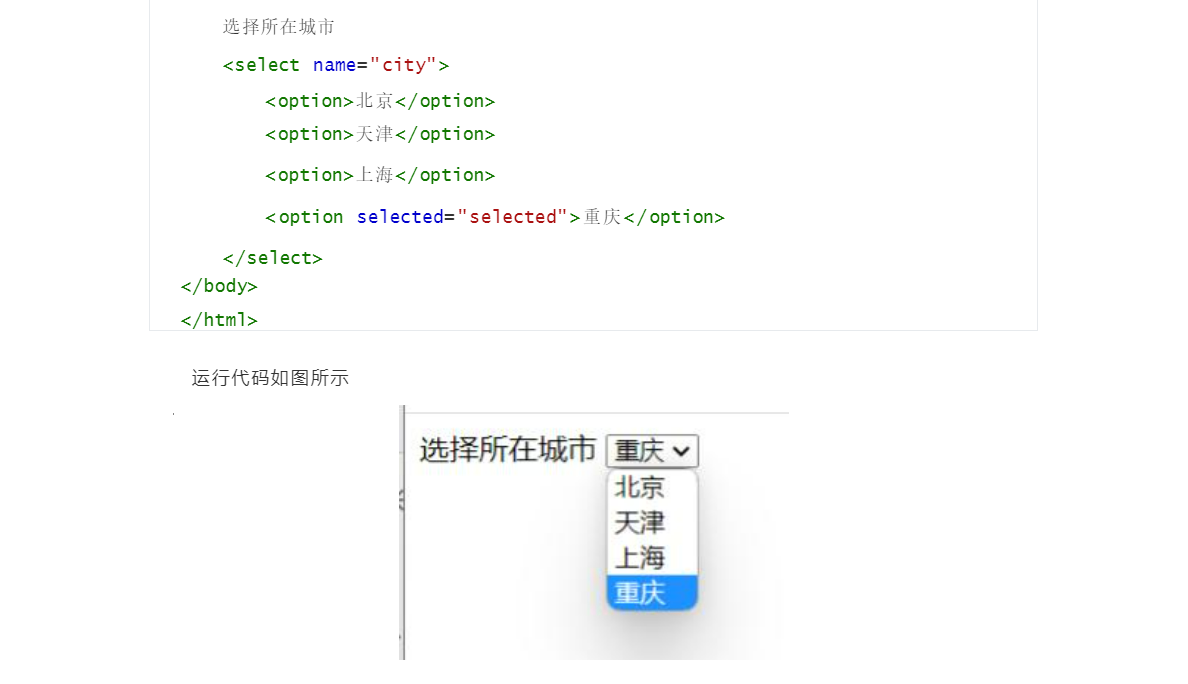This screenshot has width=1188, height=684.
Task: Click the opening select name="city" tag line
Action: [x=335, y=65]
